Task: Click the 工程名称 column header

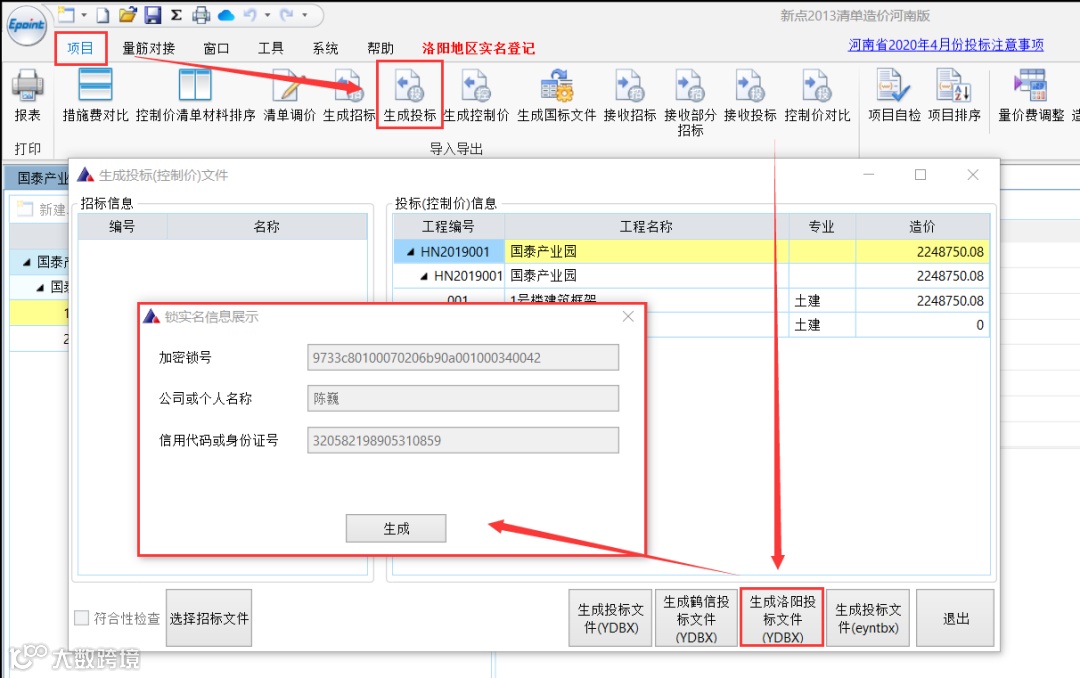Action: click(646, 226)
